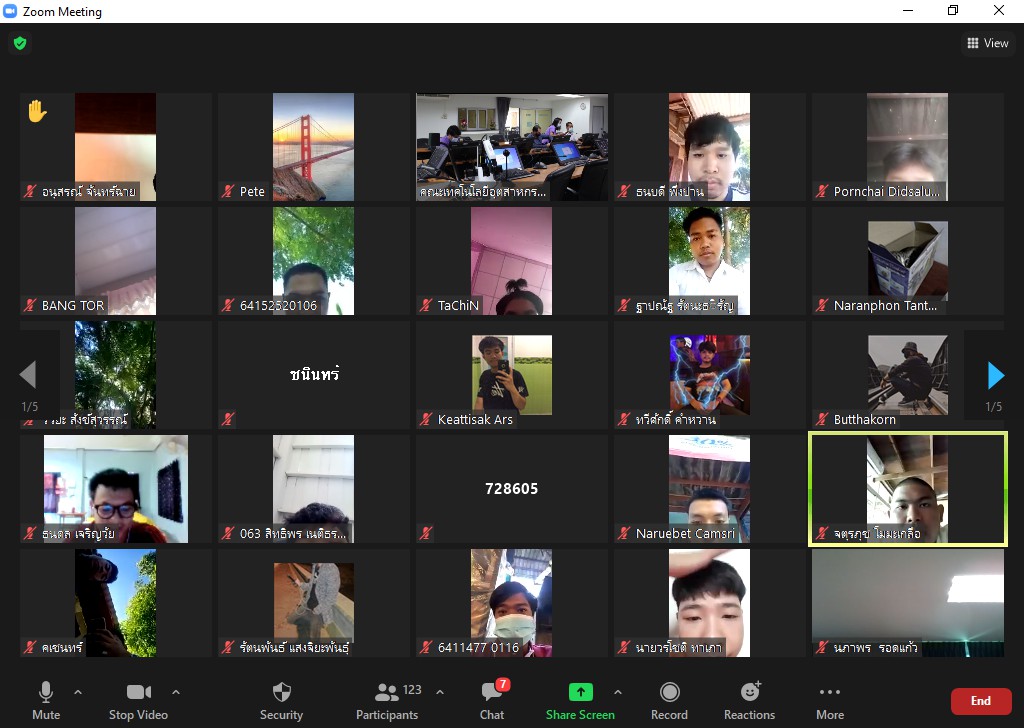Expand video options next to Stop Video
Screen dimensions: 1024x728
point(176,691)
